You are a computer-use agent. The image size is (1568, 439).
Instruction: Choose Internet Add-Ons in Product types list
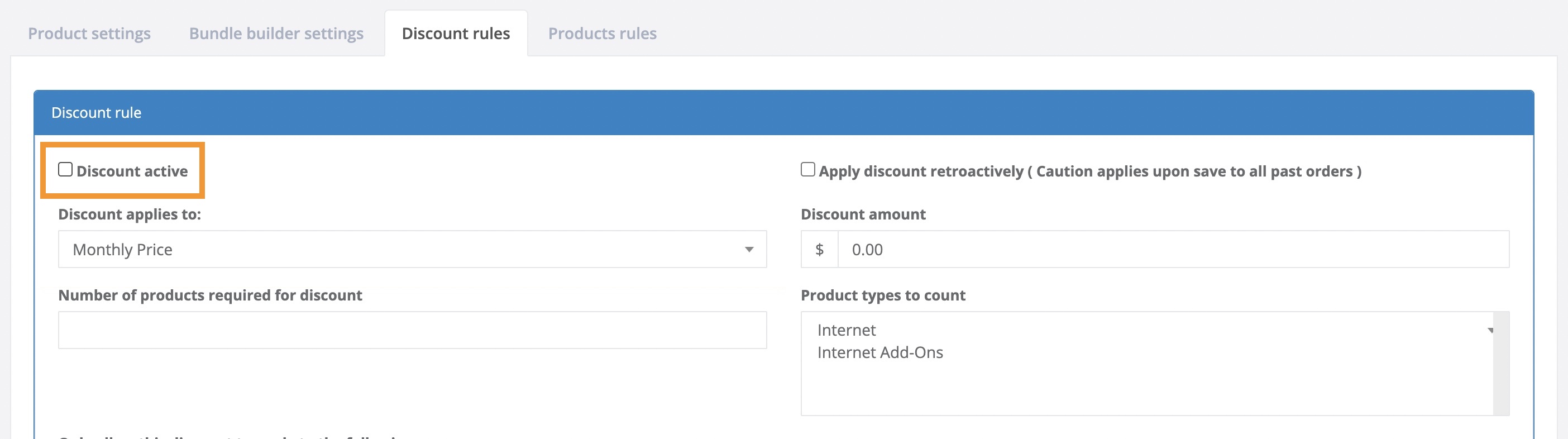click(x=879, y=352)
